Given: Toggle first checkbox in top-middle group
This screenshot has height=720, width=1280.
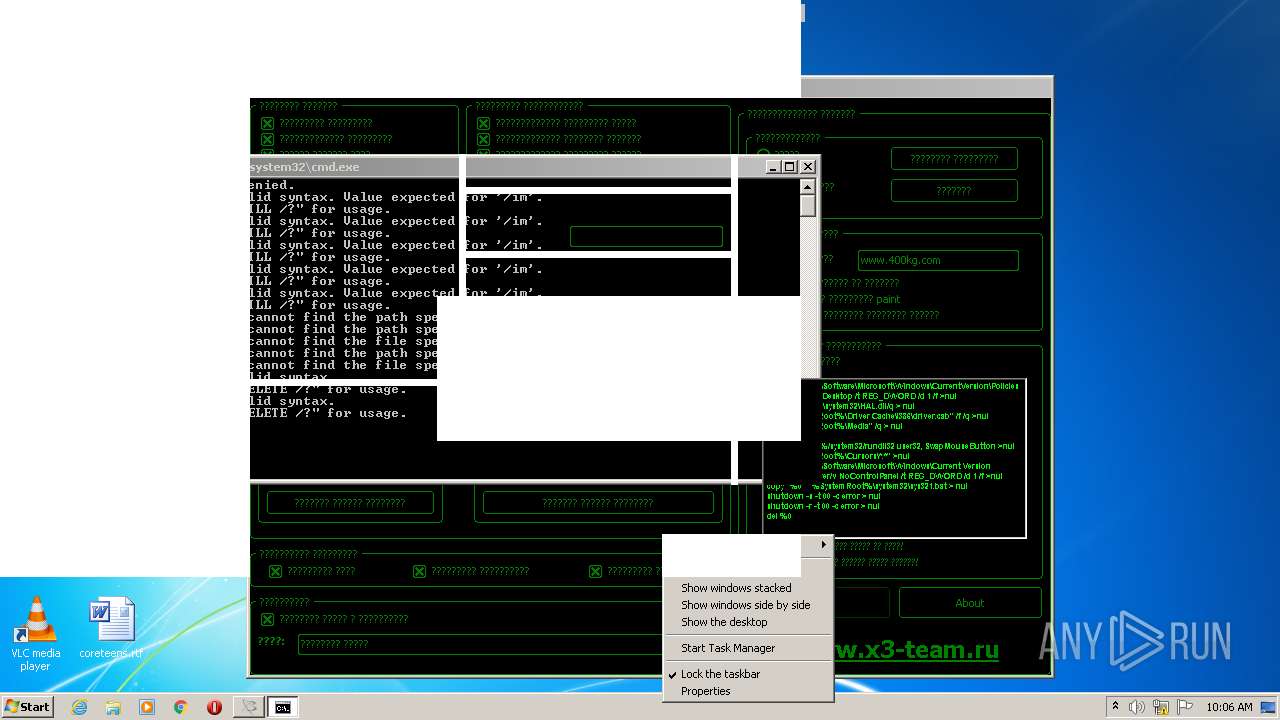Looking at the screenshot, I should 483,123.
